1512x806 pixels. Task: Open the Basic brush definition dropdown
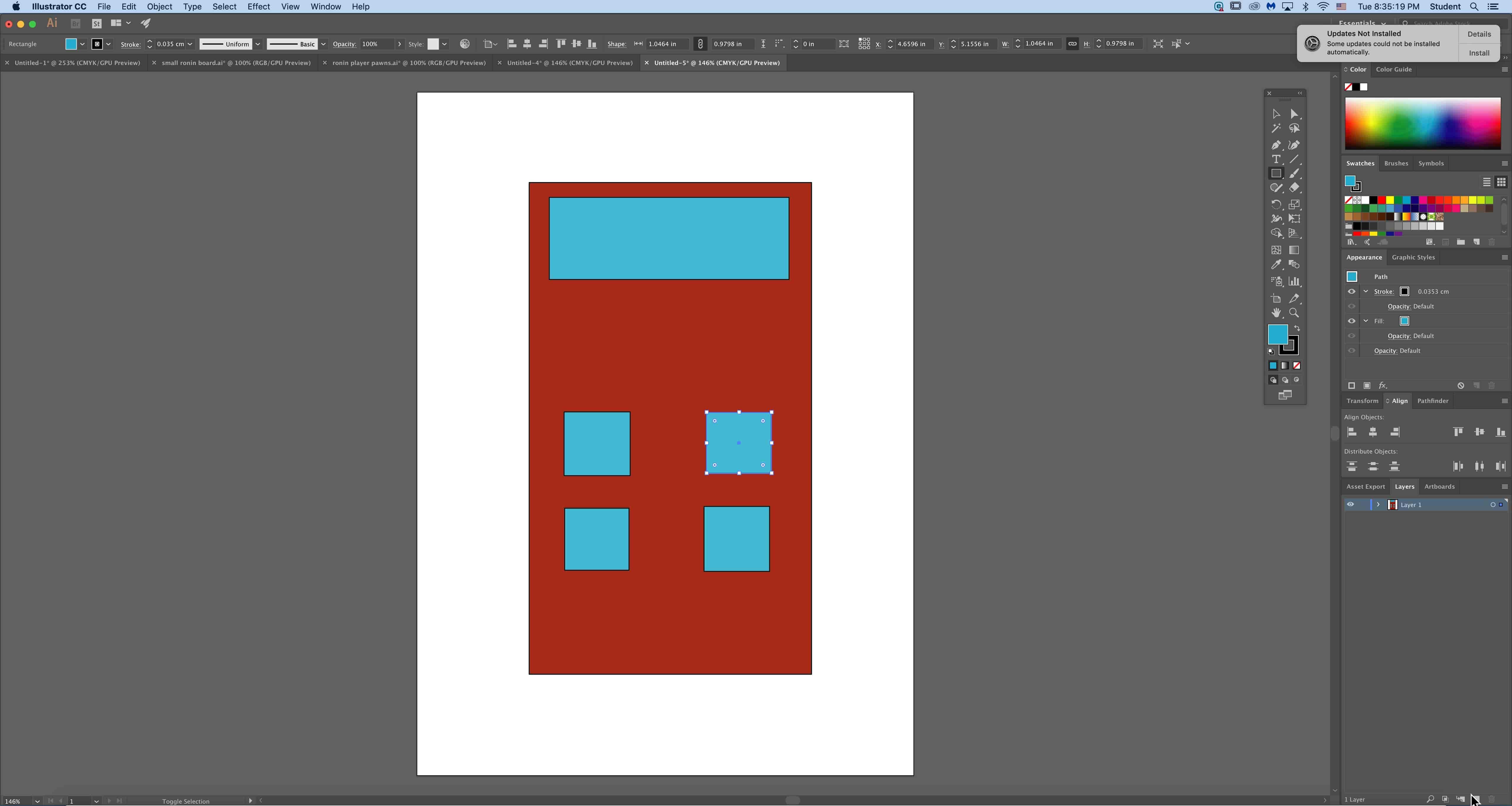[323, 44]
